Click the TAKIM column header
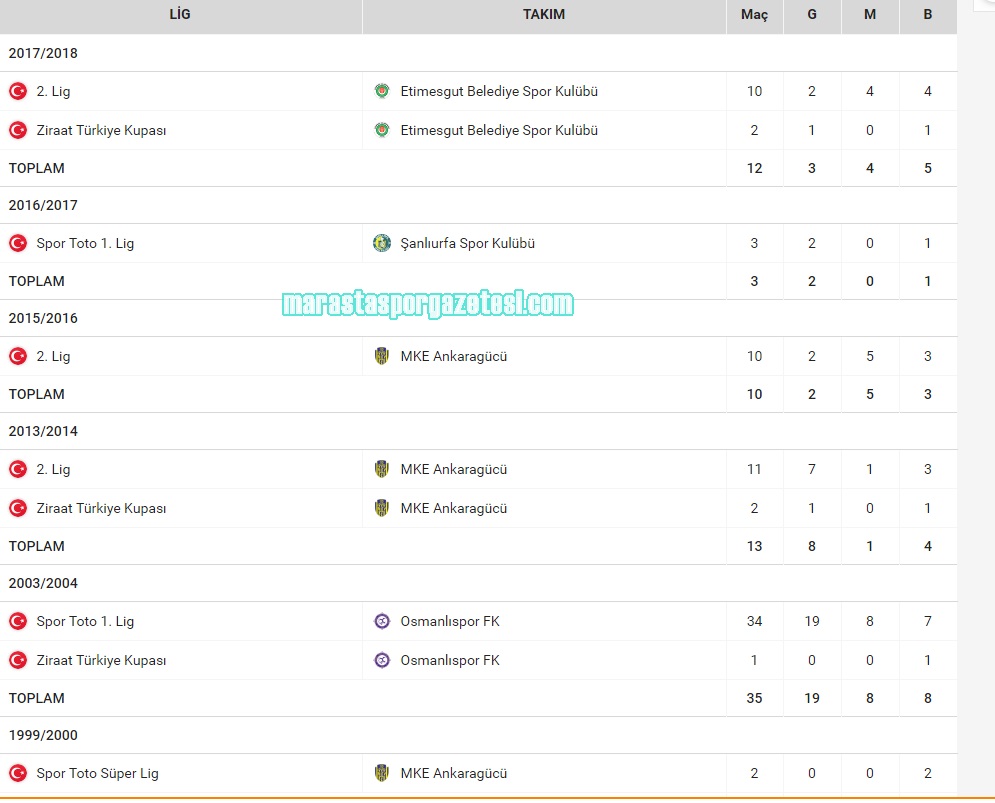 [544, 15]
